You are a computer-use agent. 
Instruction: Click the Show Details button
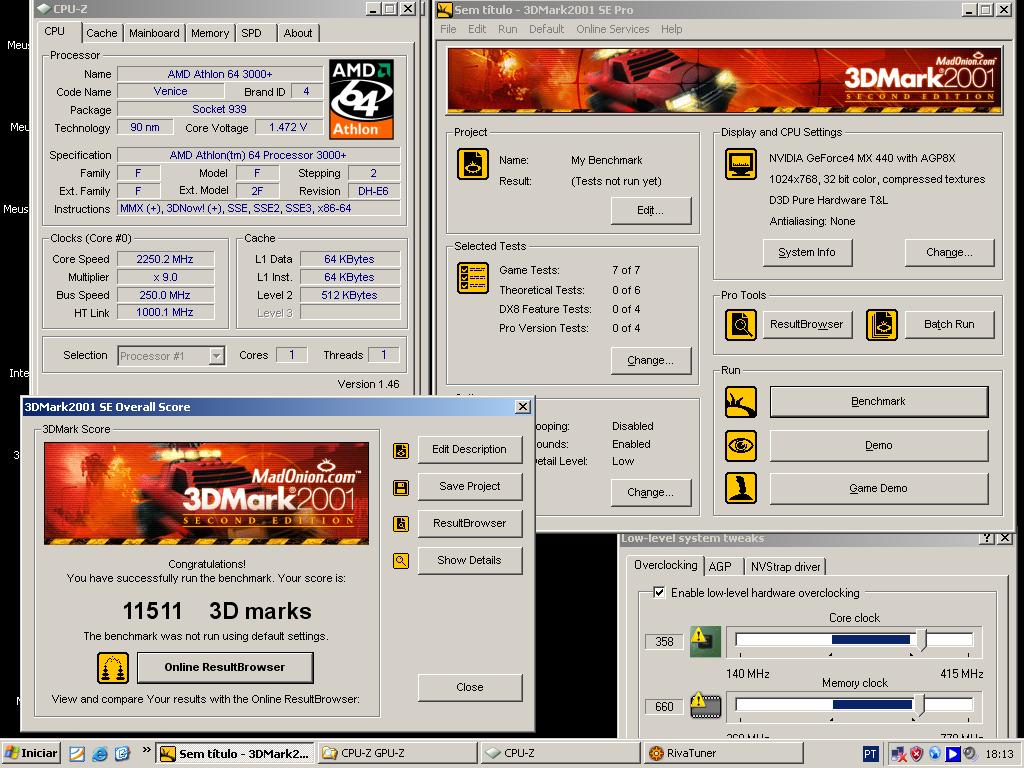[x=470, y=560]
